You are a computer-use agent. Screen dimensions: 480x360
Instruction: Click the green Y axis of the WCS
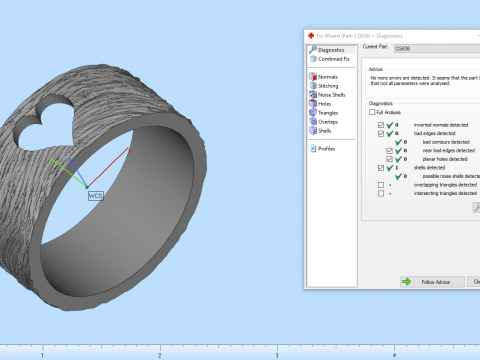click(x=69, y=173)
